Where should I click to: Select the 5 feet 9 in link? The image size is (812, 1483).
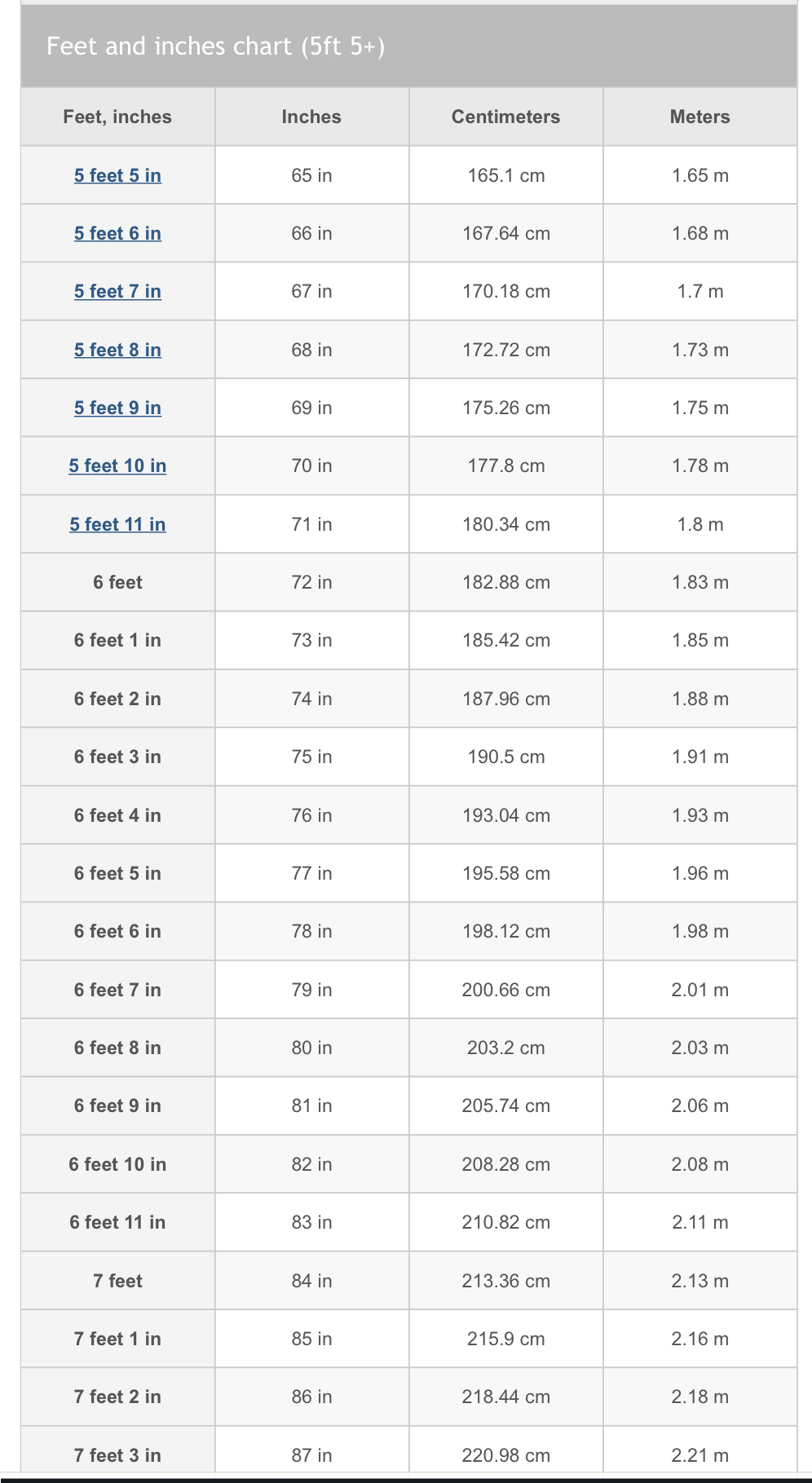click(x=117, y=408)
